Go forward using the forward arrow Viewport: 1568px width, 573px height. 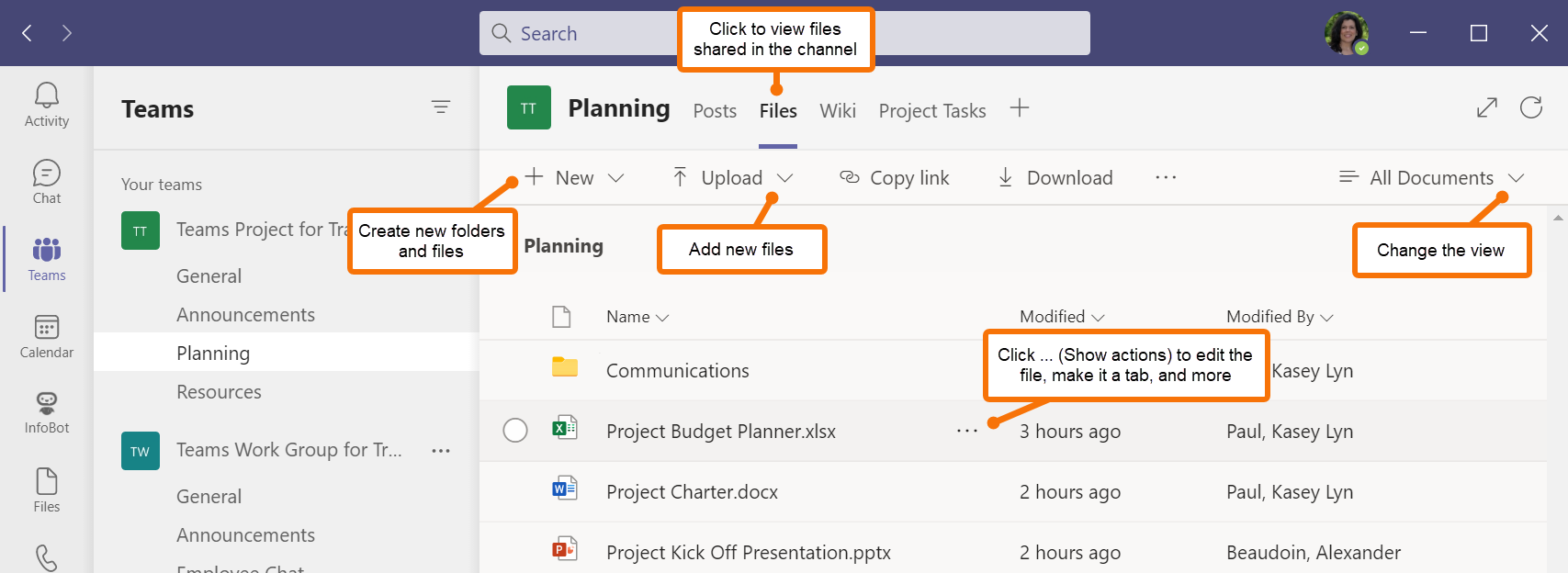point(67,33)
